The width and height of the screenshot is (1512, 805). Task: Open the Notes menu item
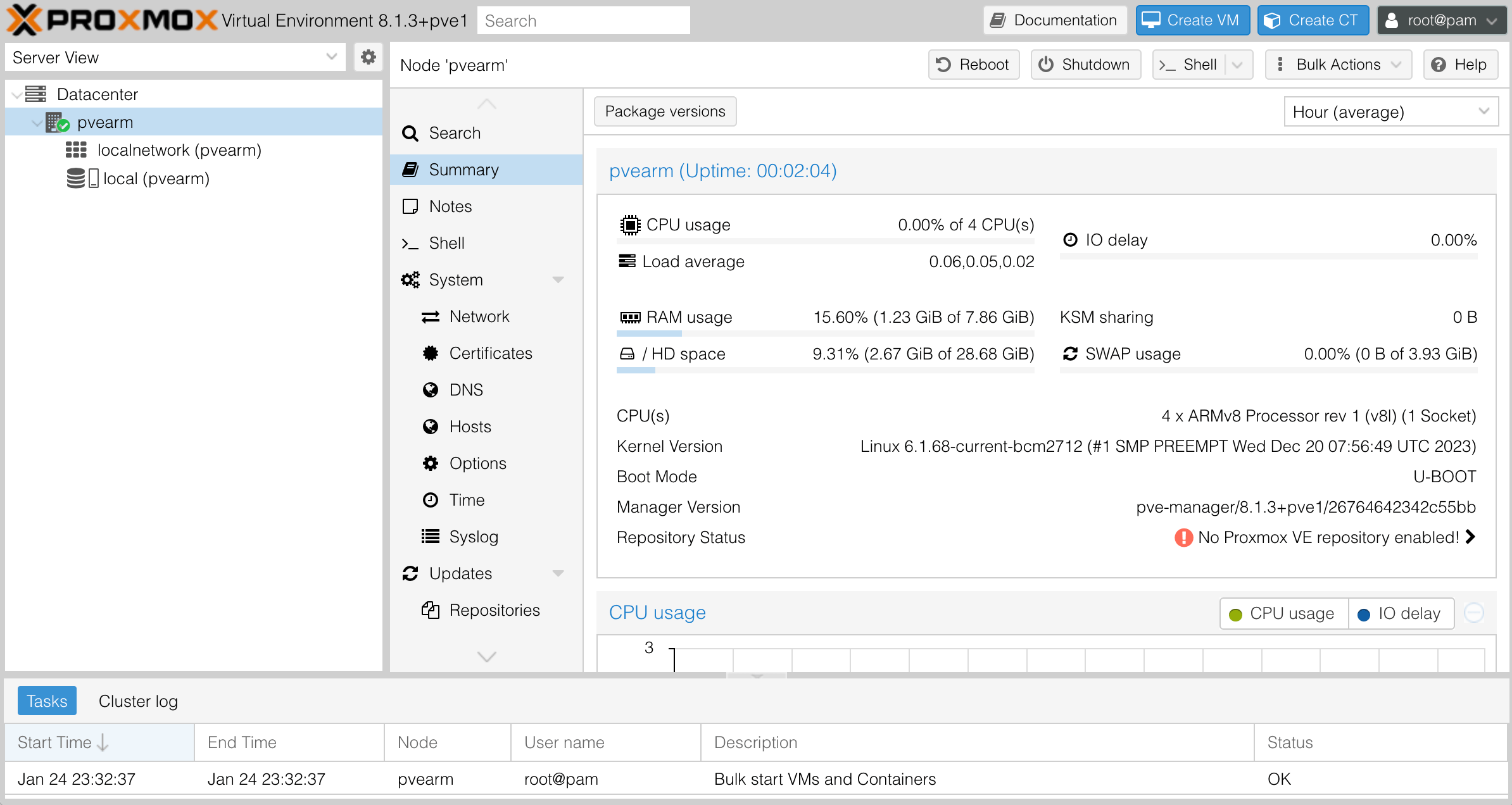click(486, 206)
